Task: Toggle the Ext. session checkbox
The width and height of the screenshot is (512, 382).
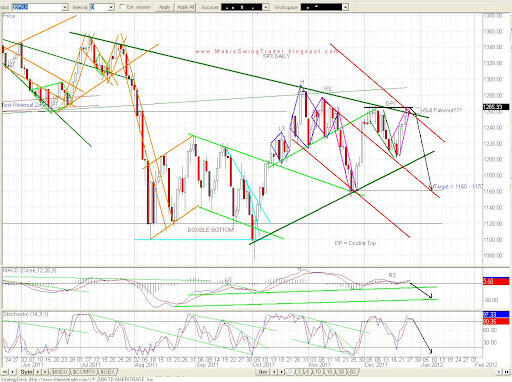Action: [122, 7]
